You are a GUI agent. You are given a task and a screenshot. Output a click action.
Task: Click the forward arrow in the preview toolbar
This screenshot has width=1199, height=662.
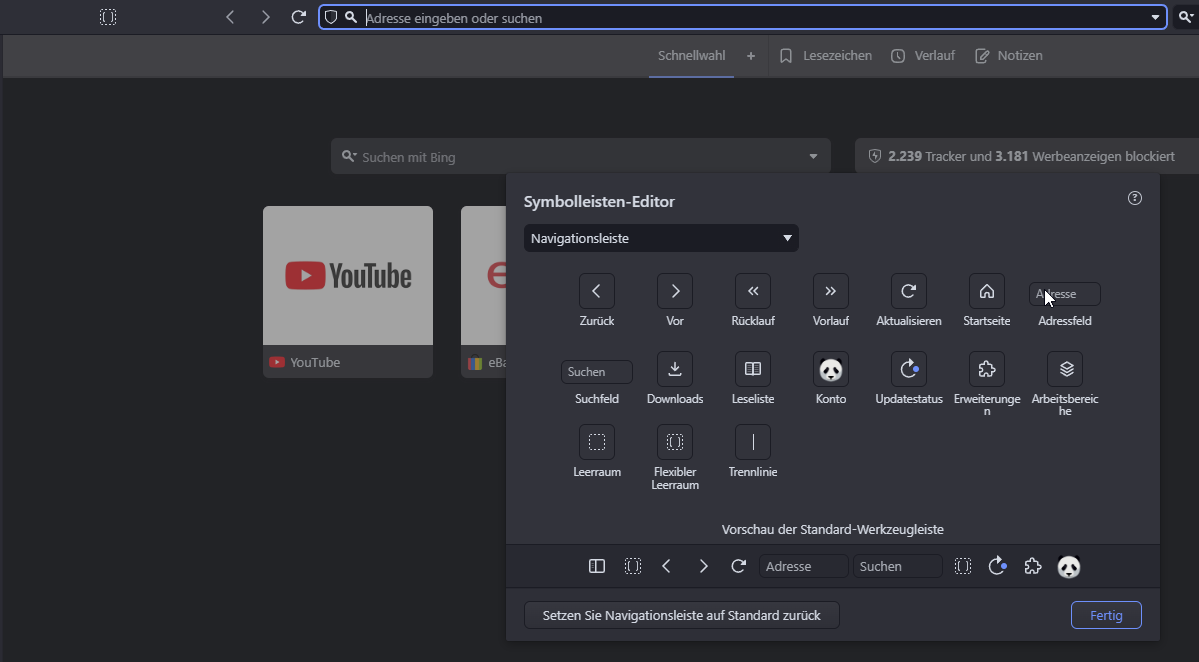click(703, 566)
